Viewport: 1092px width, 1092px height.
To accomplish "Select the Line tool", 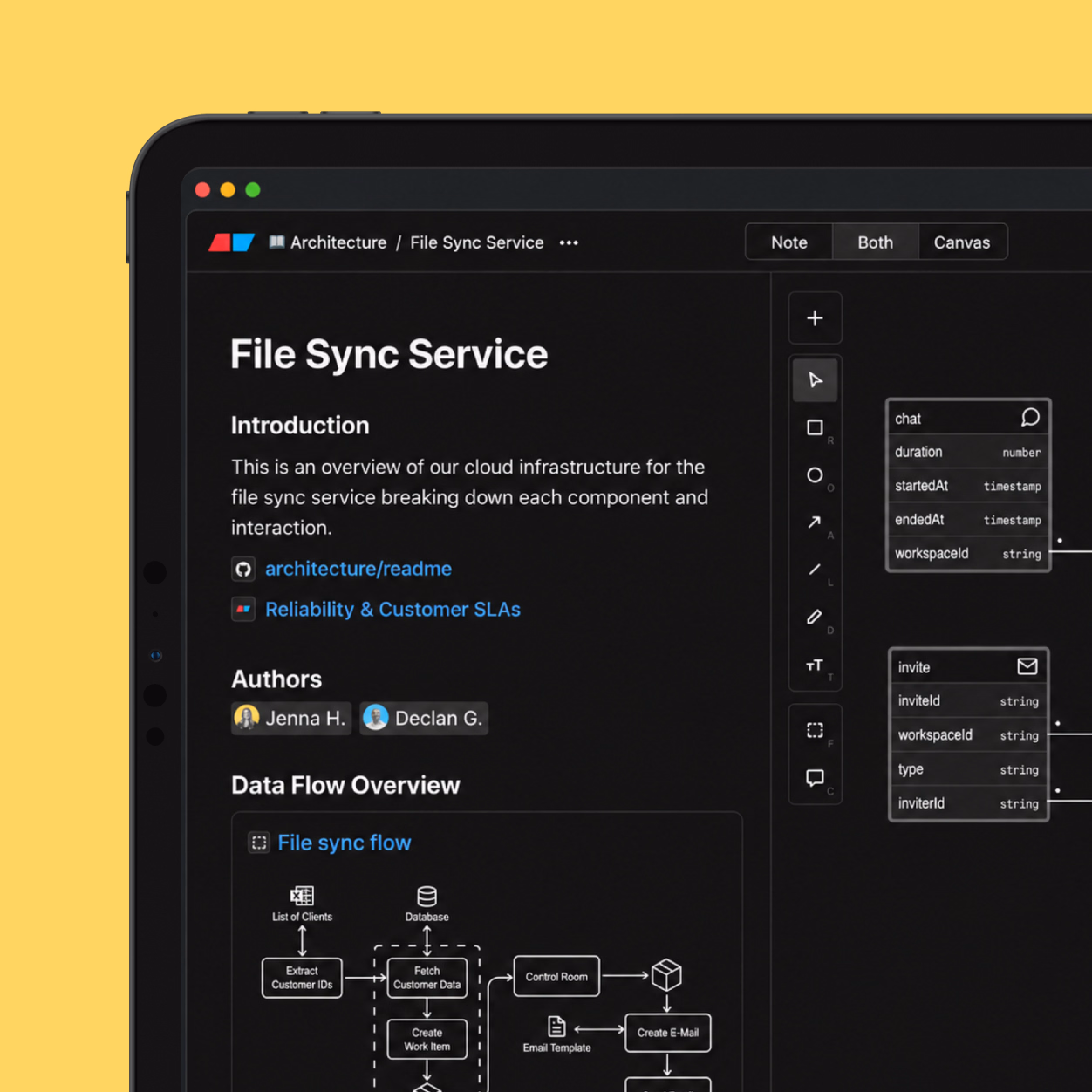I will click(815, 570).
